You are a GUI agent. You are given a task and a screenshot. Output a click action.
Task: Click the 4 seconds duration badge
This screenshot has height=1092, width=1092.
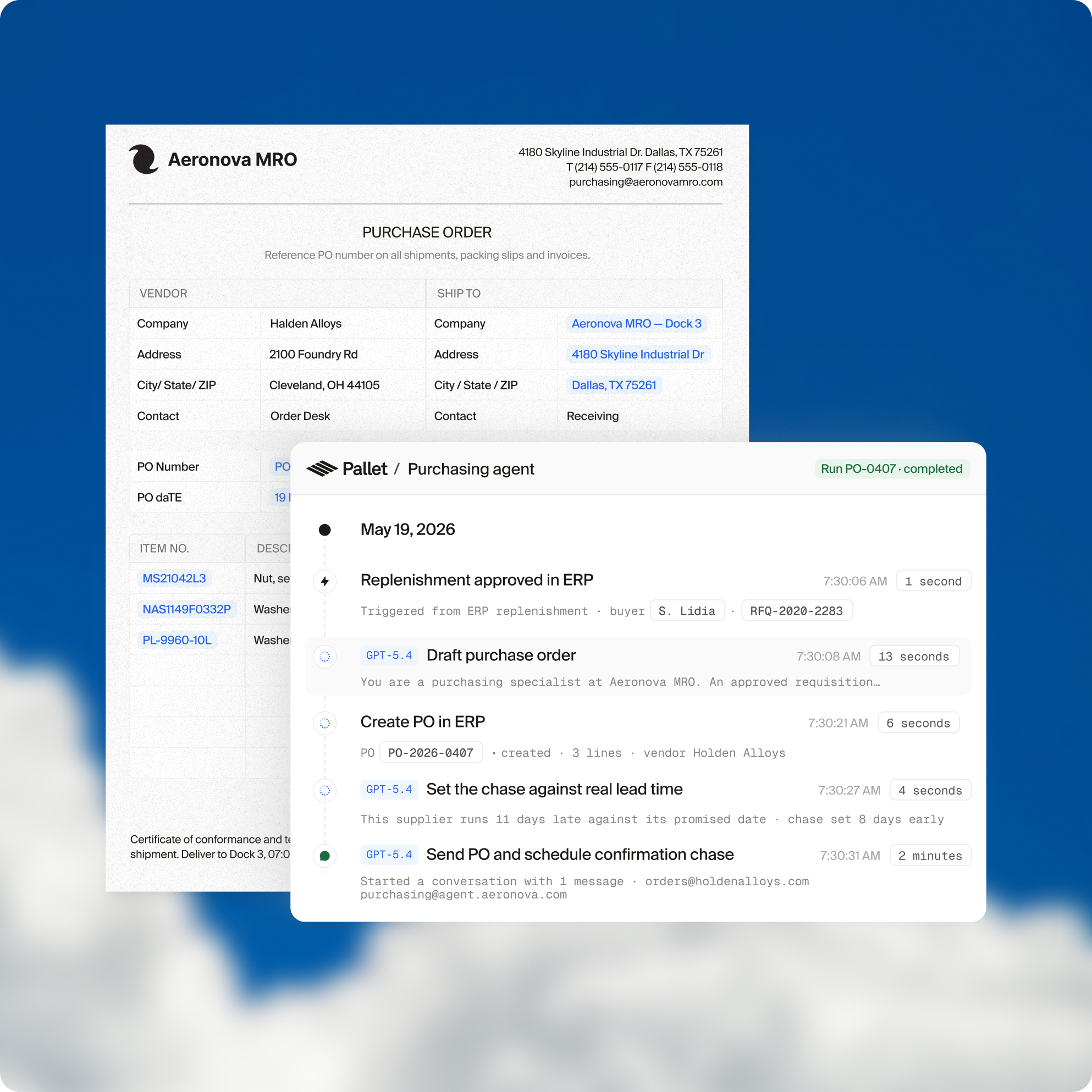pyautogui.click(x=930, y=790)
